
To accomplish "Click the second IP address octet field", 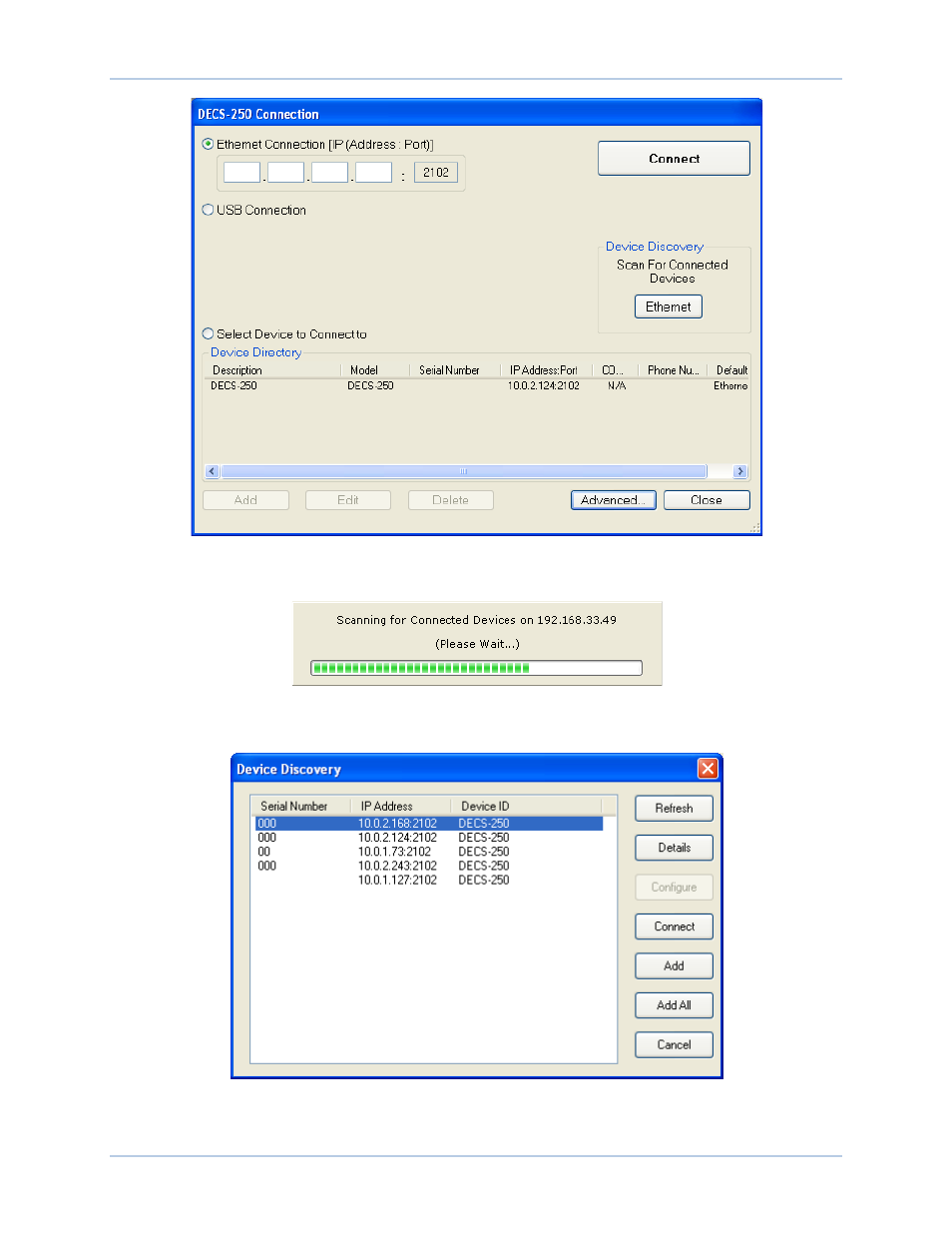I will click(x=285, y=173).
